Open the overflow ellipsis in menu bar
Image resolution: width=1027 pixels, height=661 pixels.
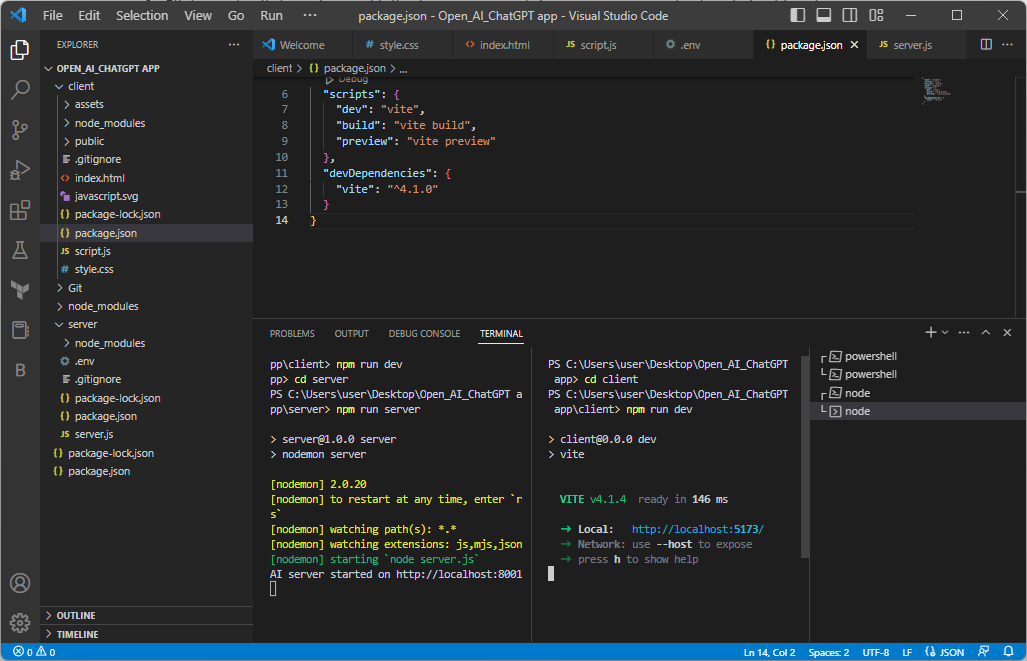(310, 15)
